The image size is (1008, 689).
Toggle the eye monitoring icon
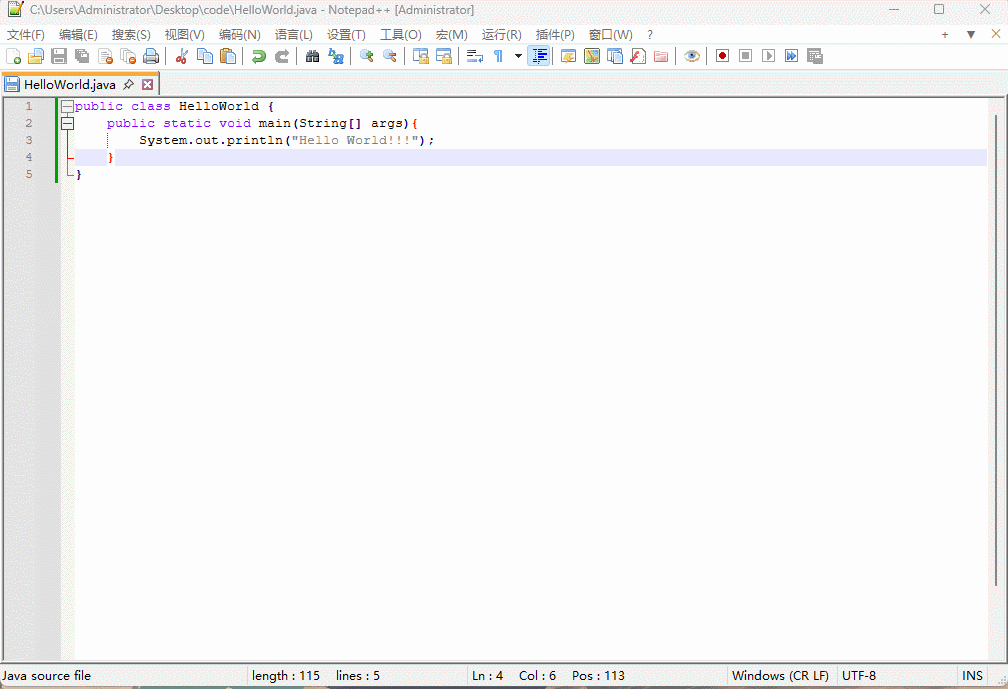(x=691, y=56)
